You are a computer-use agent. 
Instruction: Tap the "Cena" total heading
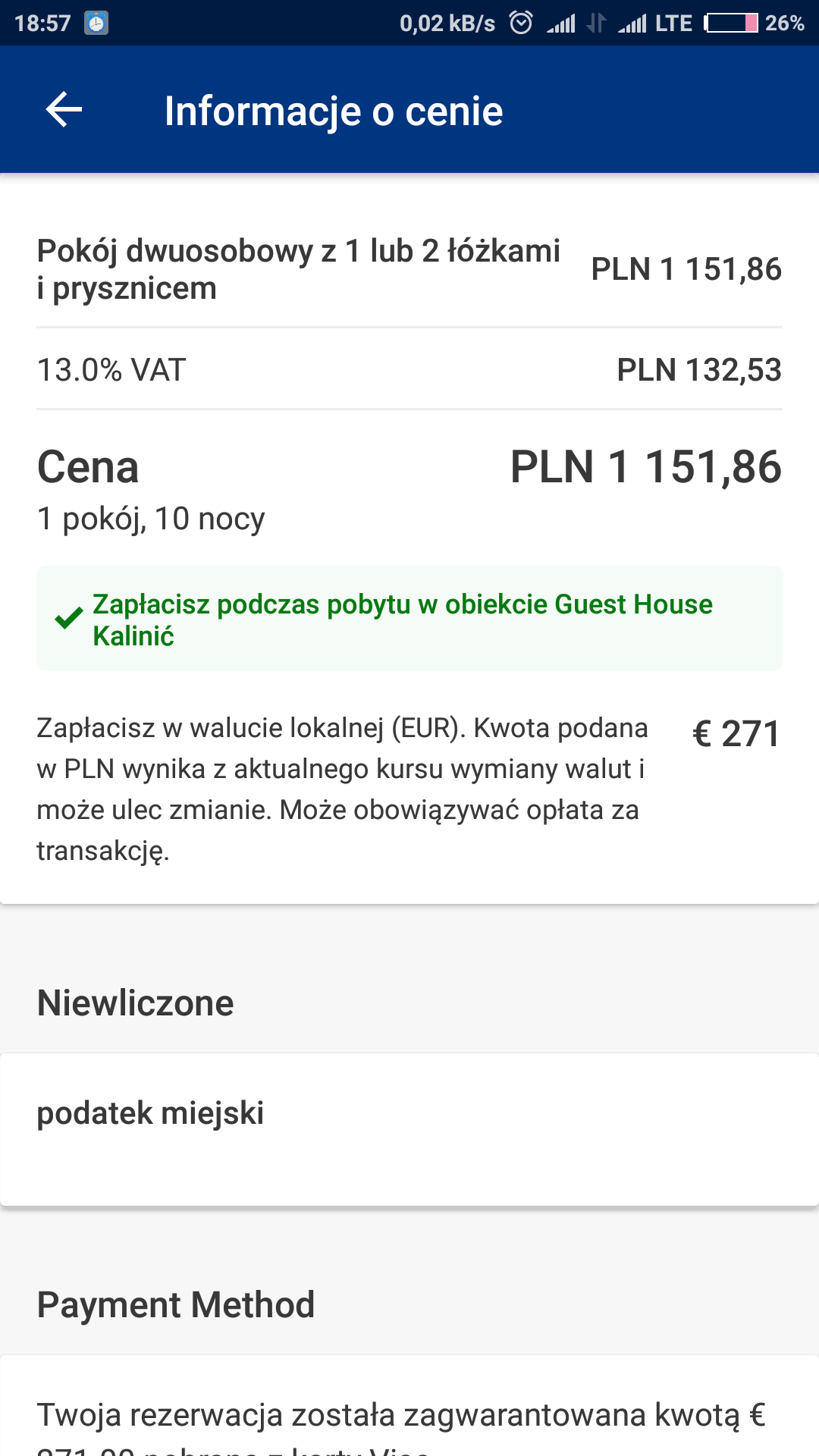tap(88, 466)
